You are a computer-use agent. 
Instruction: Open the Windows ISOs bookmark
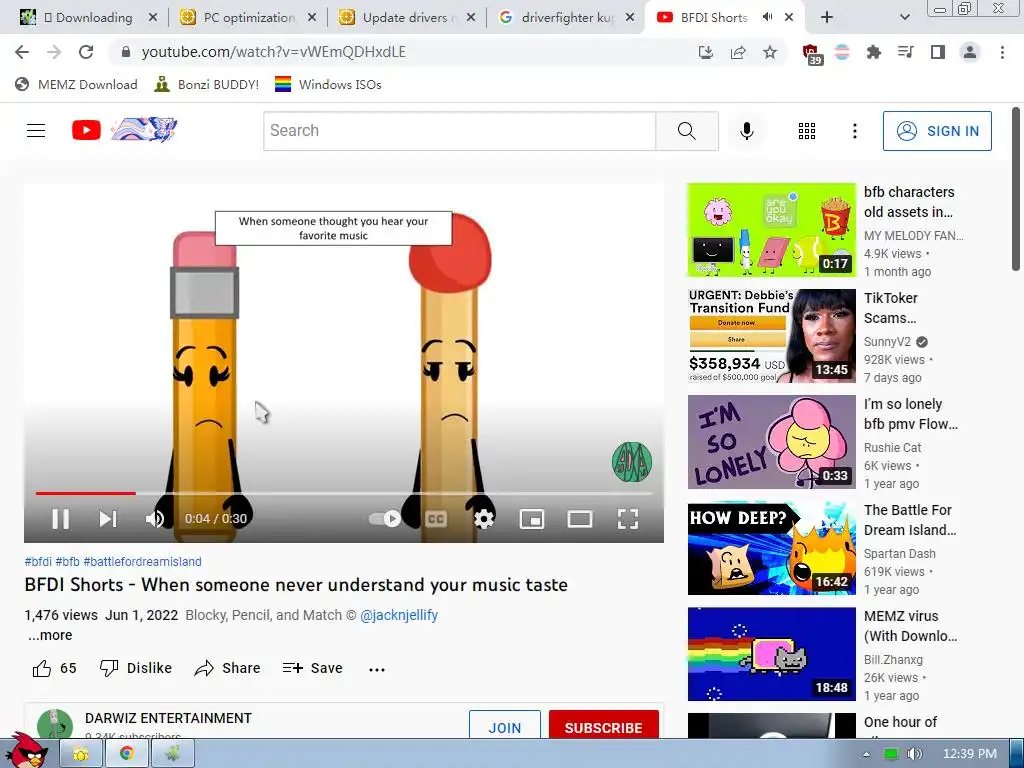point(328,84)
